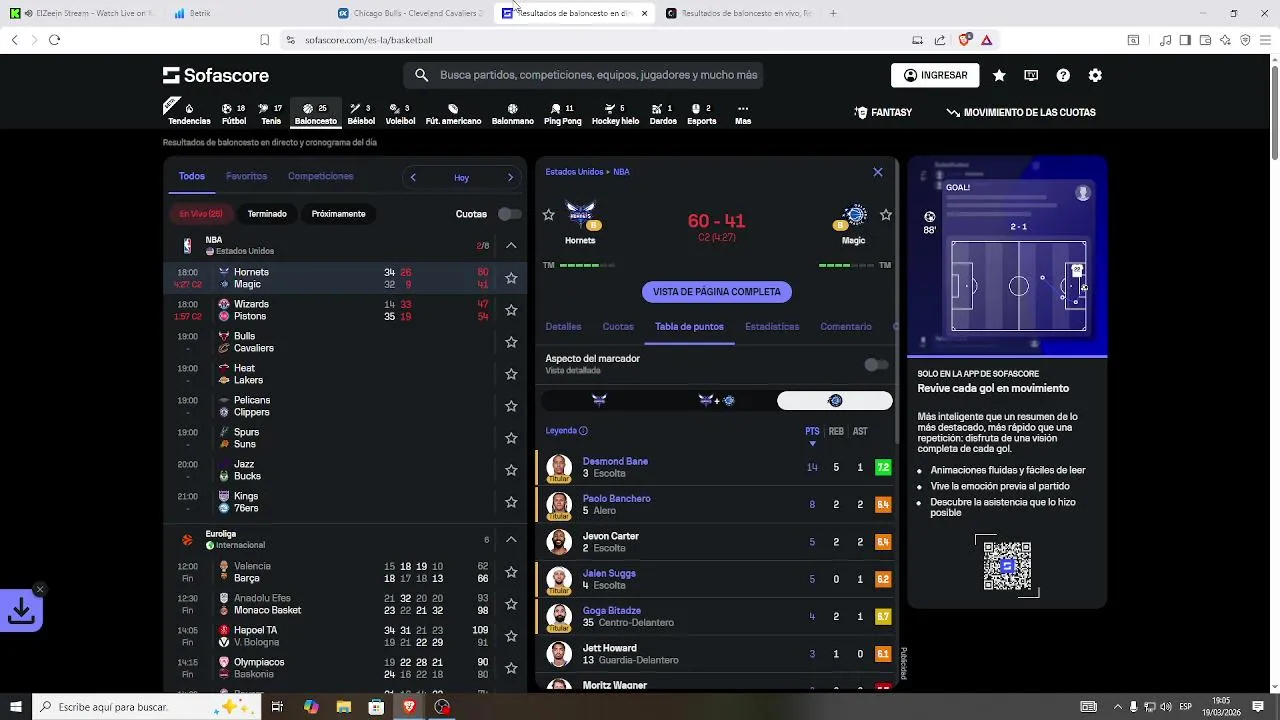Click the NBA breadcrumb link
Image resolution: width=1280 pixels, height=720 pixels.
(x=621, y=172)
